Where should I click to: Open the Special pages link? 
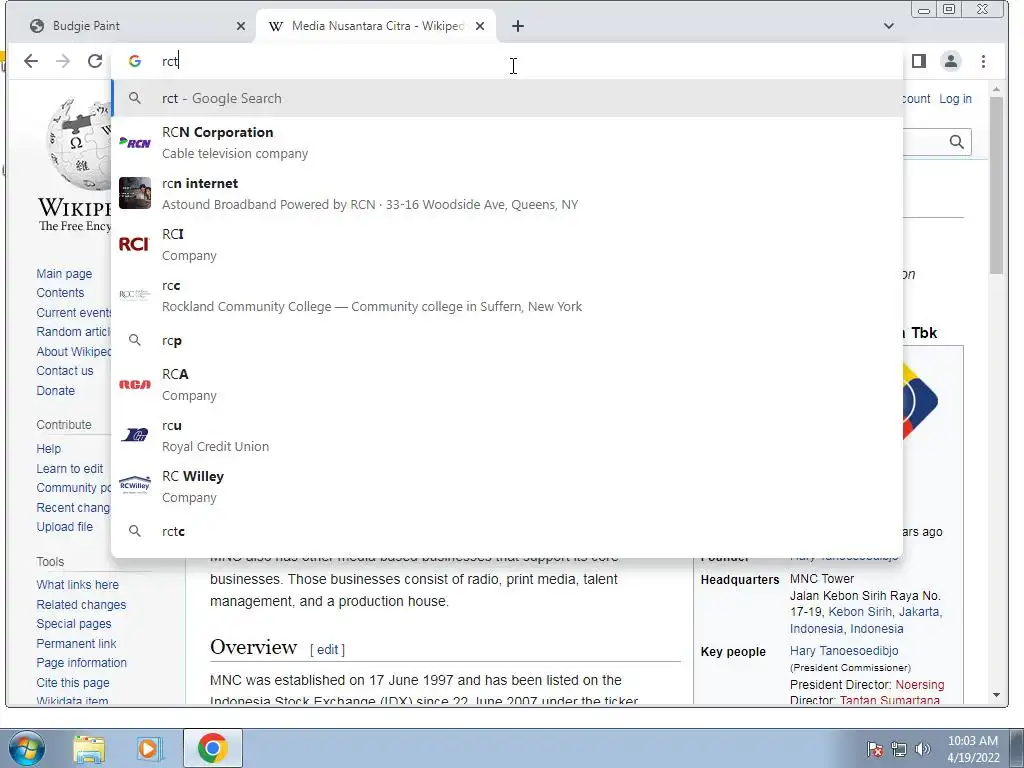pos(74,624)
